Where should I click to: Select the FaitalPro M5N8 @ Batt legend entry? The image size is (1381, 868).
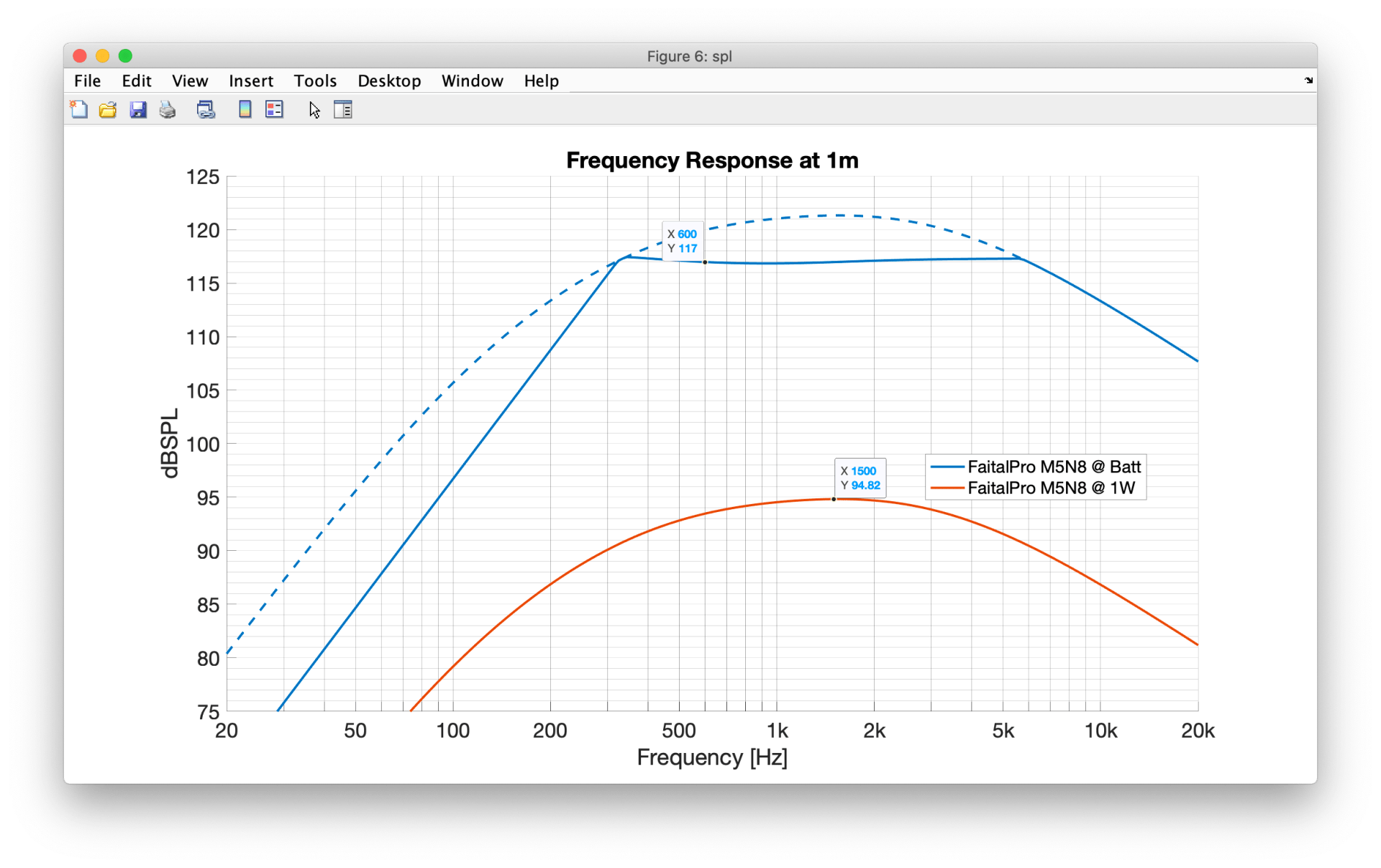click(x=1054, y=467)
